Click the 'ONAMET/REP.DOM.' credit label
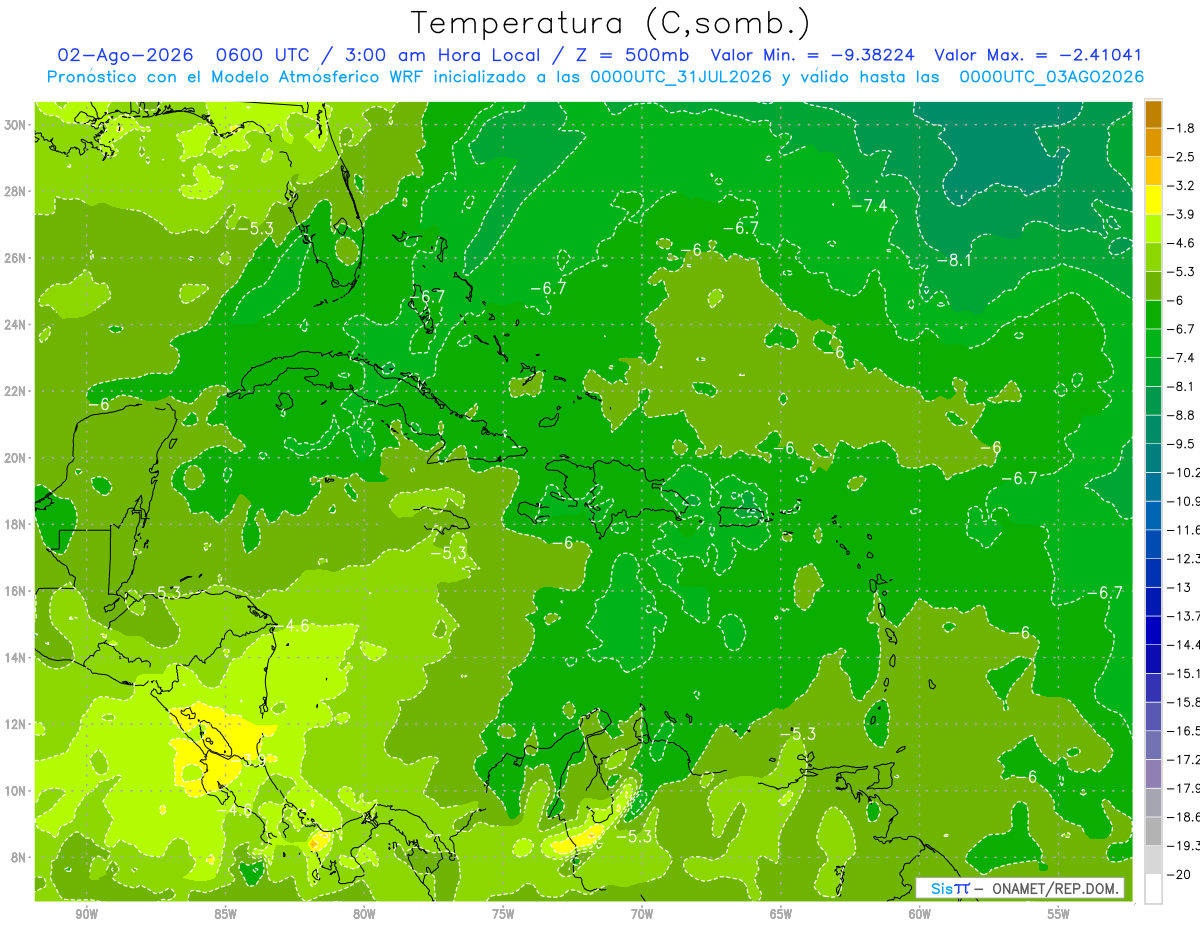The width and height of the screenshot is (1200, 927). tap(1055, 888)
